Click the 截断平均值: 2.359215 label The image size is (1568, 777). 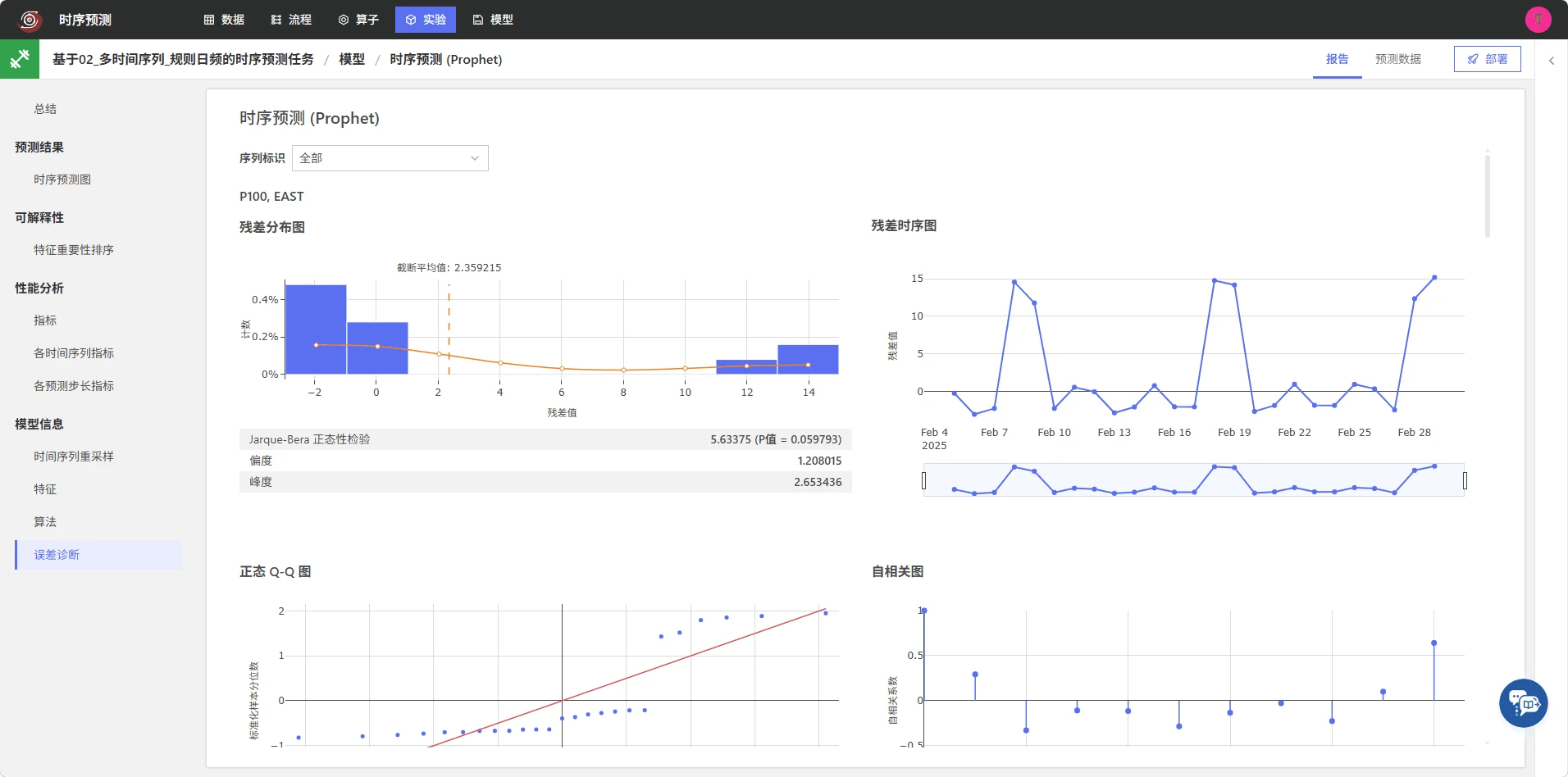point(449,267)
